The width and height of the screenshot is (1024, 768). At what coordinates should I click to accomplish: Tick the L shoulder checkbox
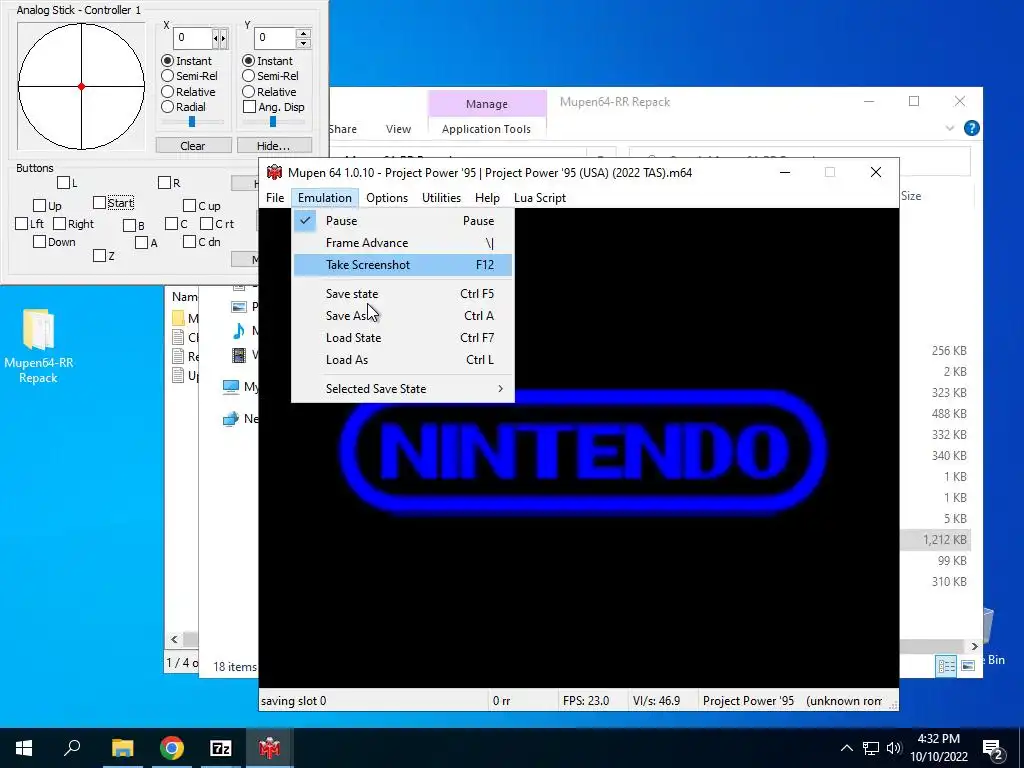(63, 182)
